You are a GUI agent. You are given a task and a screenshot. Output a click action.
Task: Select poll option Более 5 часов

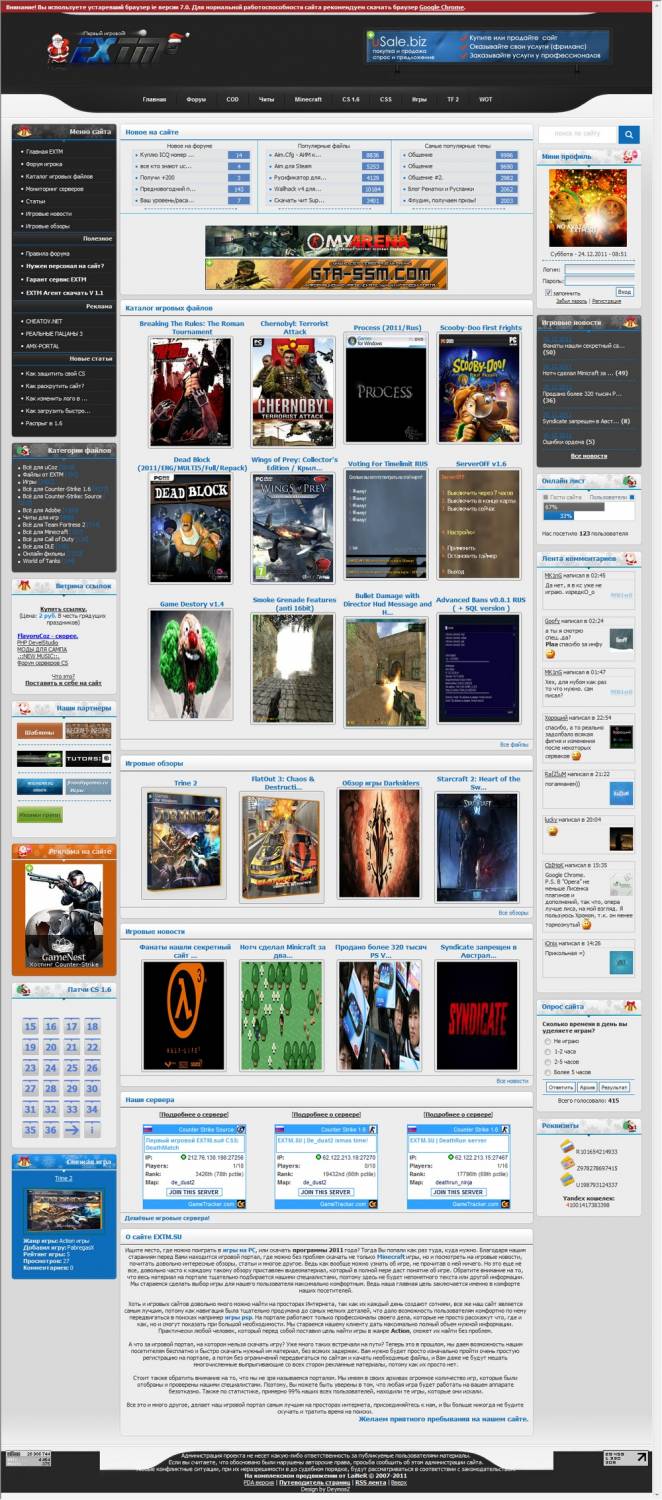point(547,1071)
